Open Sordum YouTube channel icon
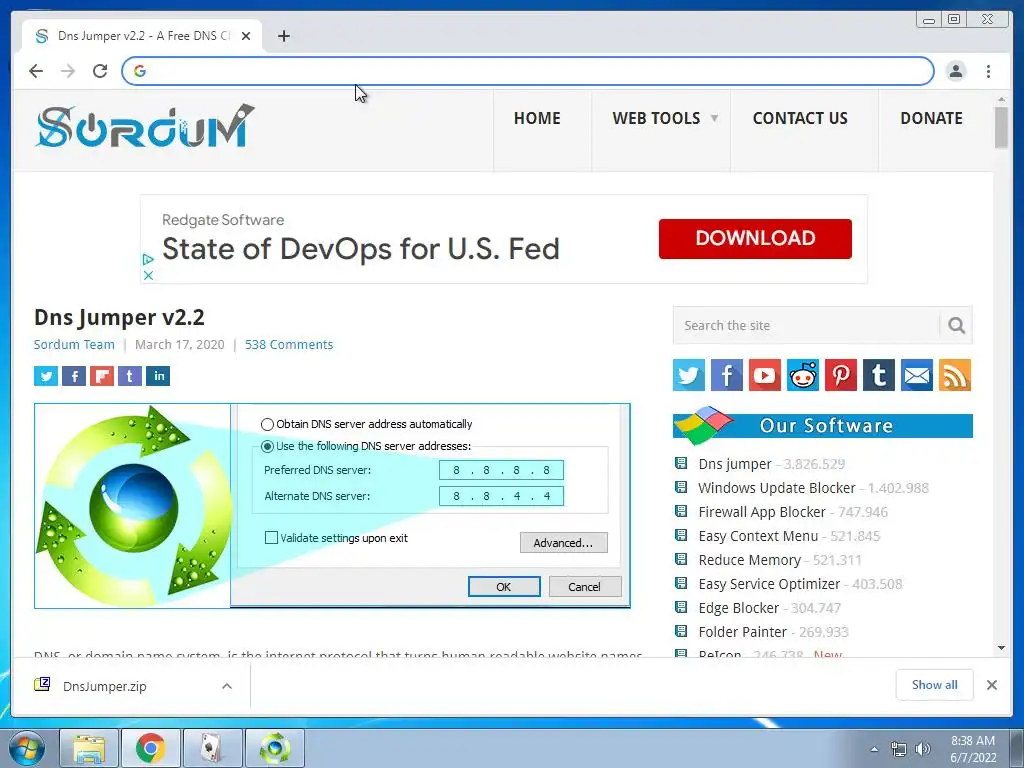Viewport: 1024px width, 768px height. click(x=765, y=375)
